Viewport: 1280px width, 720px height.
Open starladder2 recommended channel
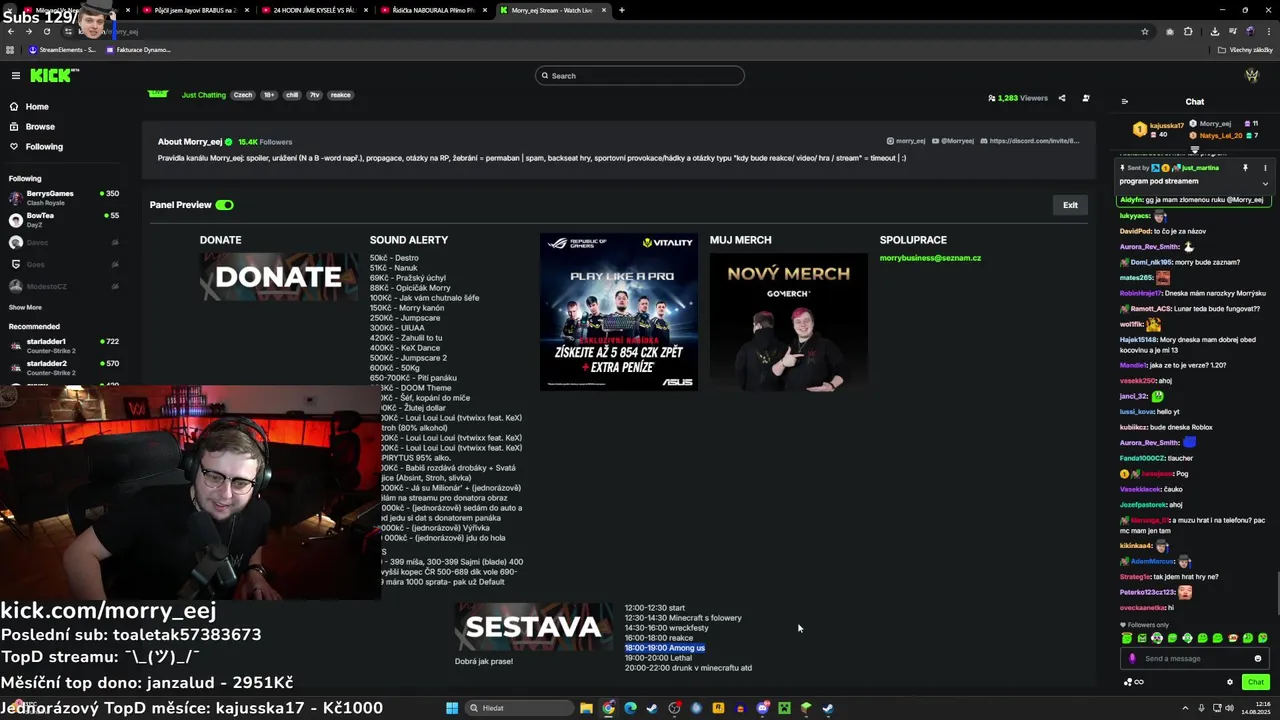pyautogui.click(x=64, y=366)
